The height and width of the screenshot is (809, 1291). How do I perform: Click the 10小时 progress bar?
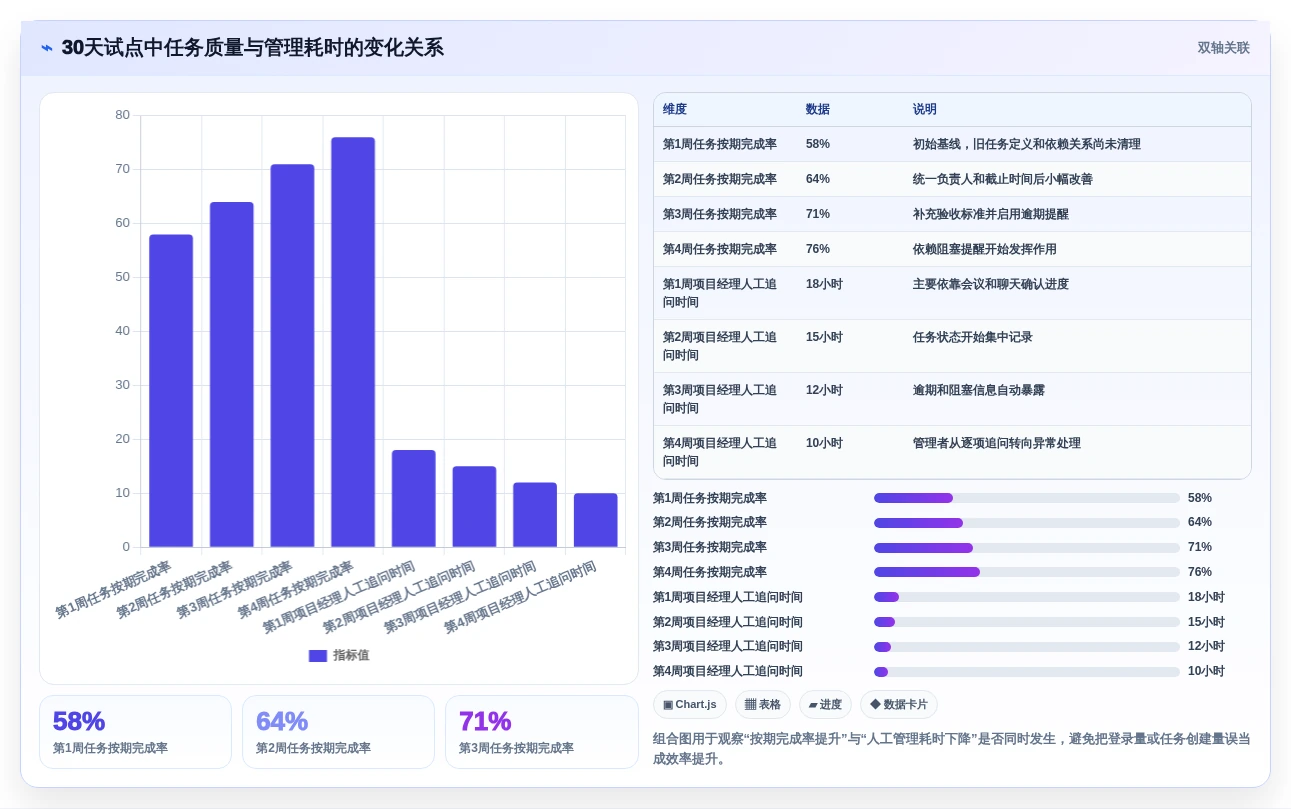tap(1027, 672)
